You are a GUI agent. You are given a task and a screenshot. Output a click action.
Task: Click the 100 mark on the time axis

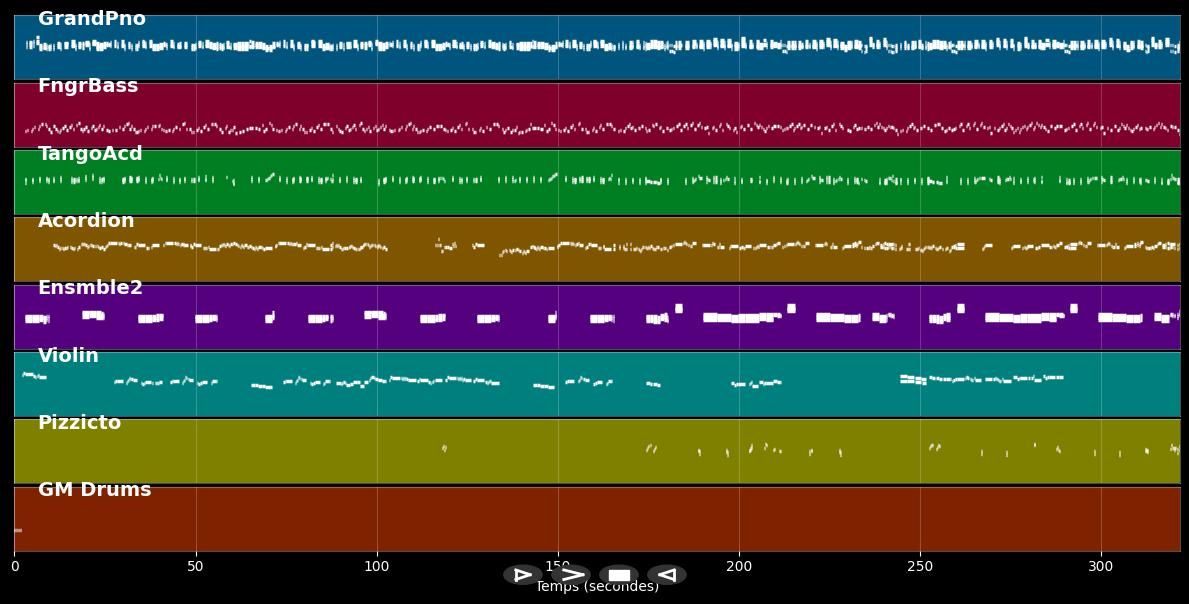pos(377,567)
